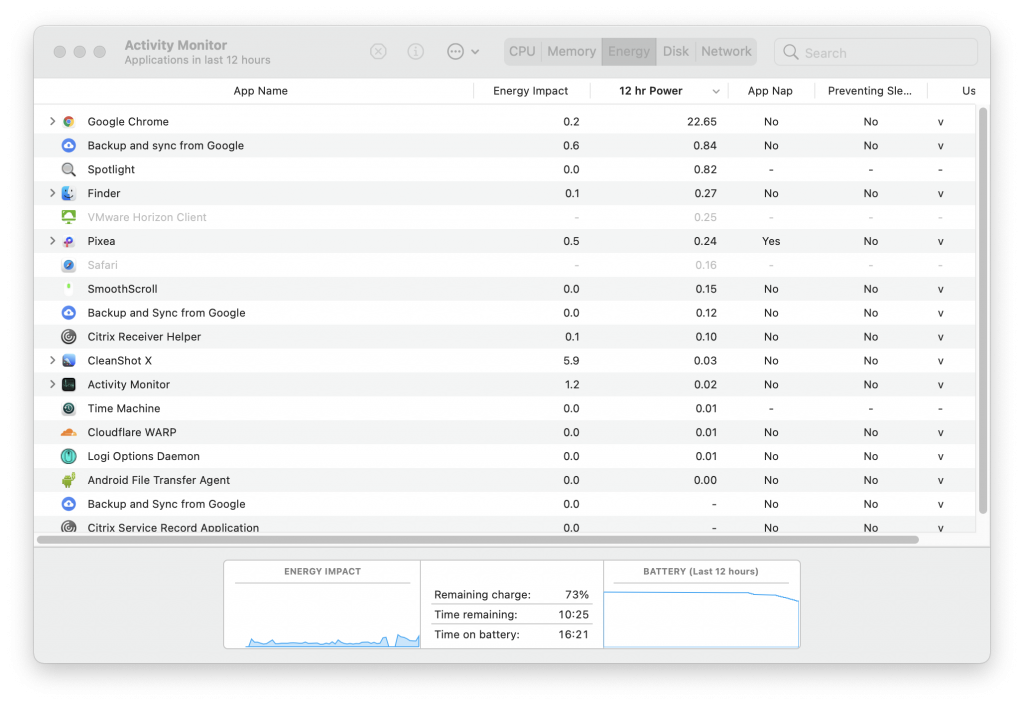The image size is (1024, 705).
Task: Expand the Pixea process group
Action: (x=52, y=241)
